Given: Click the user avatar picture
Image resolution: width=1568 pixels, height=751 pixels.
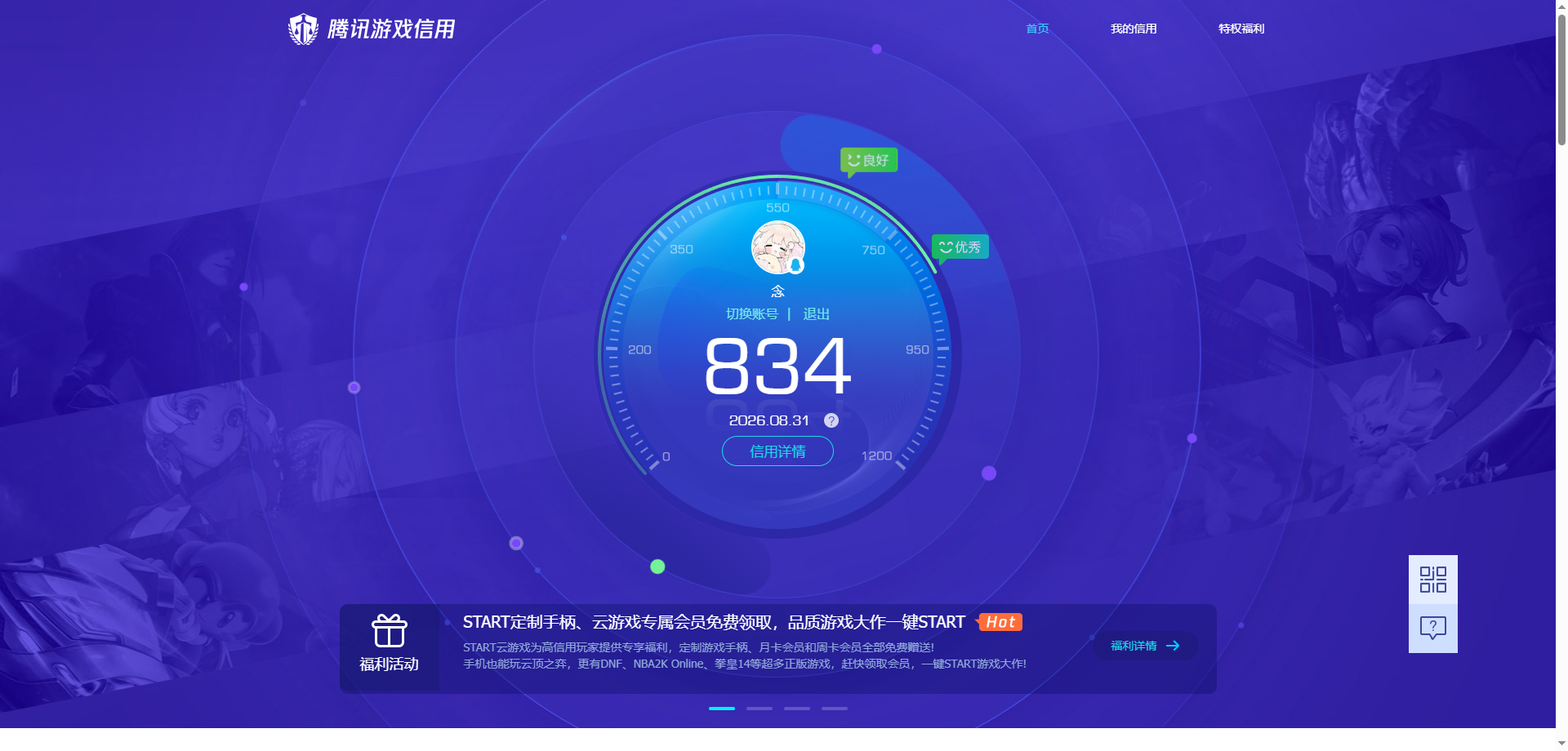Looking at the screenshot, I should [x=777, y=247].
